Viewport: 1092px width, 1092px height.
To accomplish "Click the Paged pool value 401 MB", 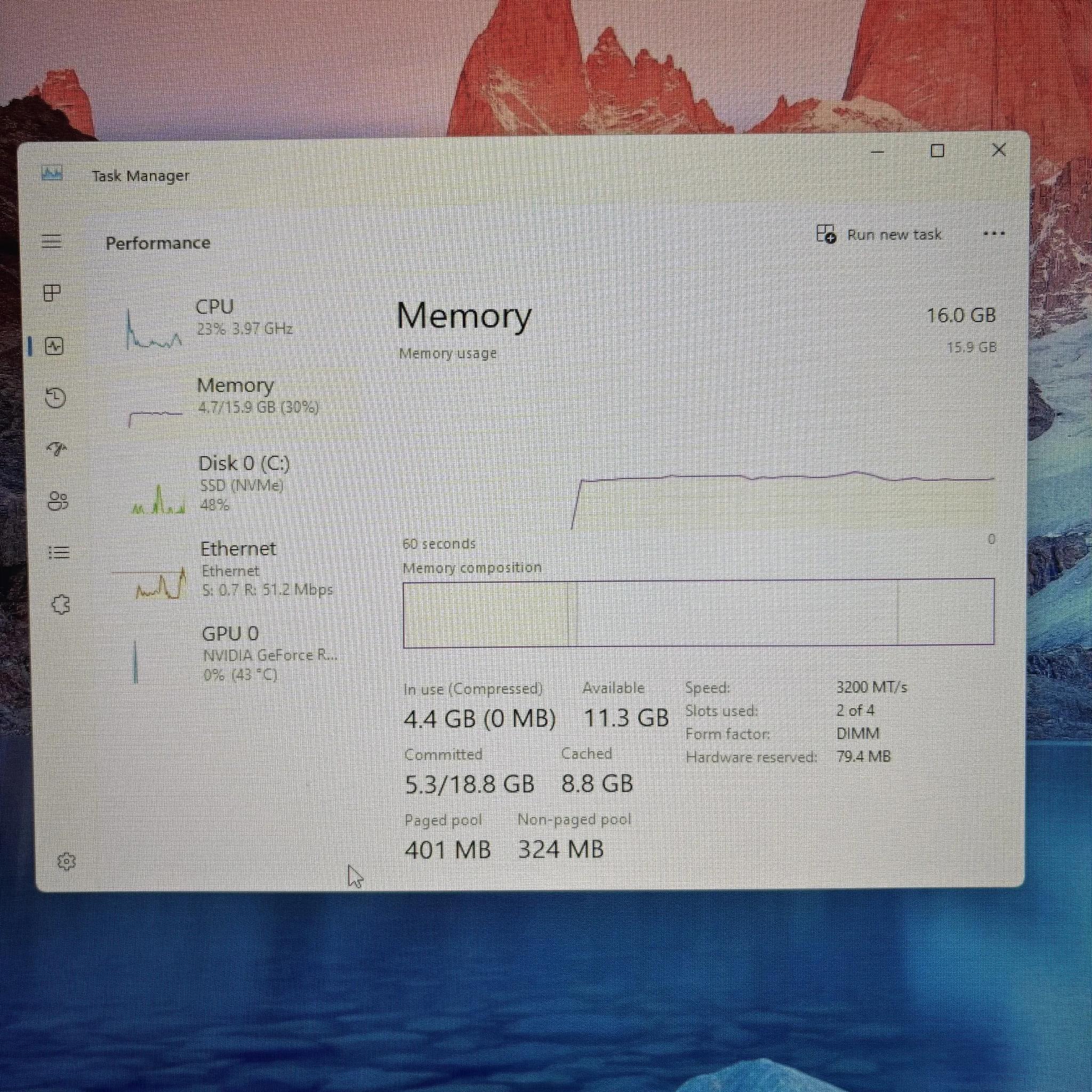I will [448, 849].
